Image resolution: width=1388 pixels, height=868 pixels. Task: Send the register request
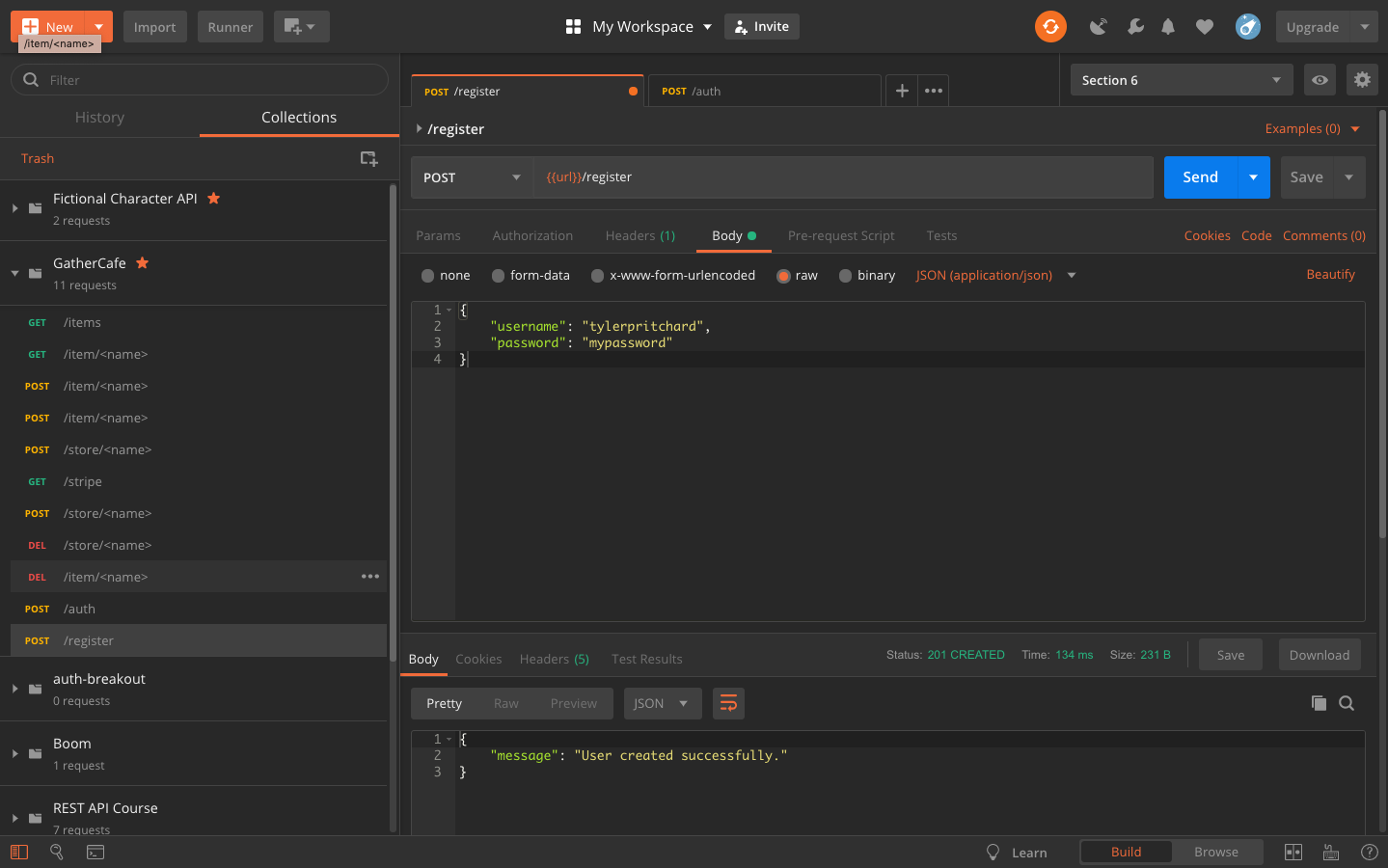1201,177
